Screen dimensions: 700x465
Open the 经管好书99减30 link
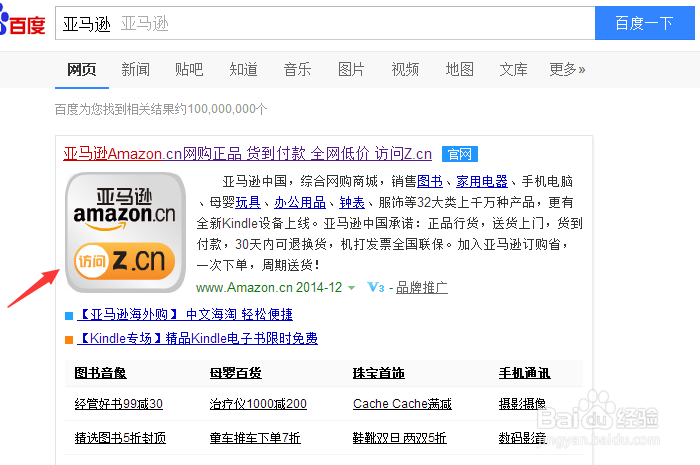118,404
